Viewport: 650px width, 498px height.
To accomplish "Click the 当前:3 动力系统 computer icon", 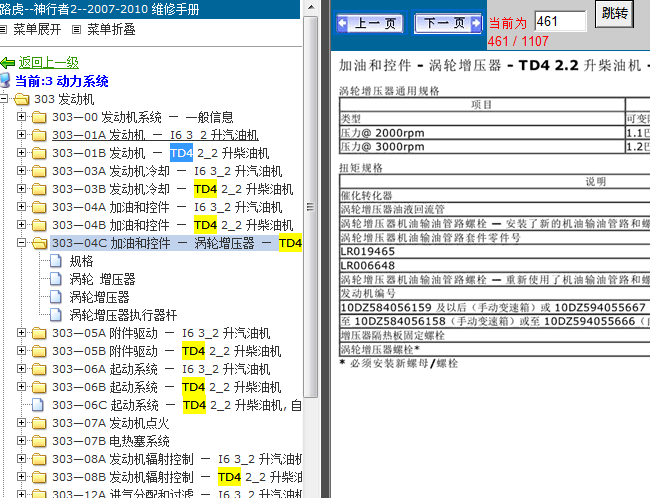I will [x=5, y=80].
